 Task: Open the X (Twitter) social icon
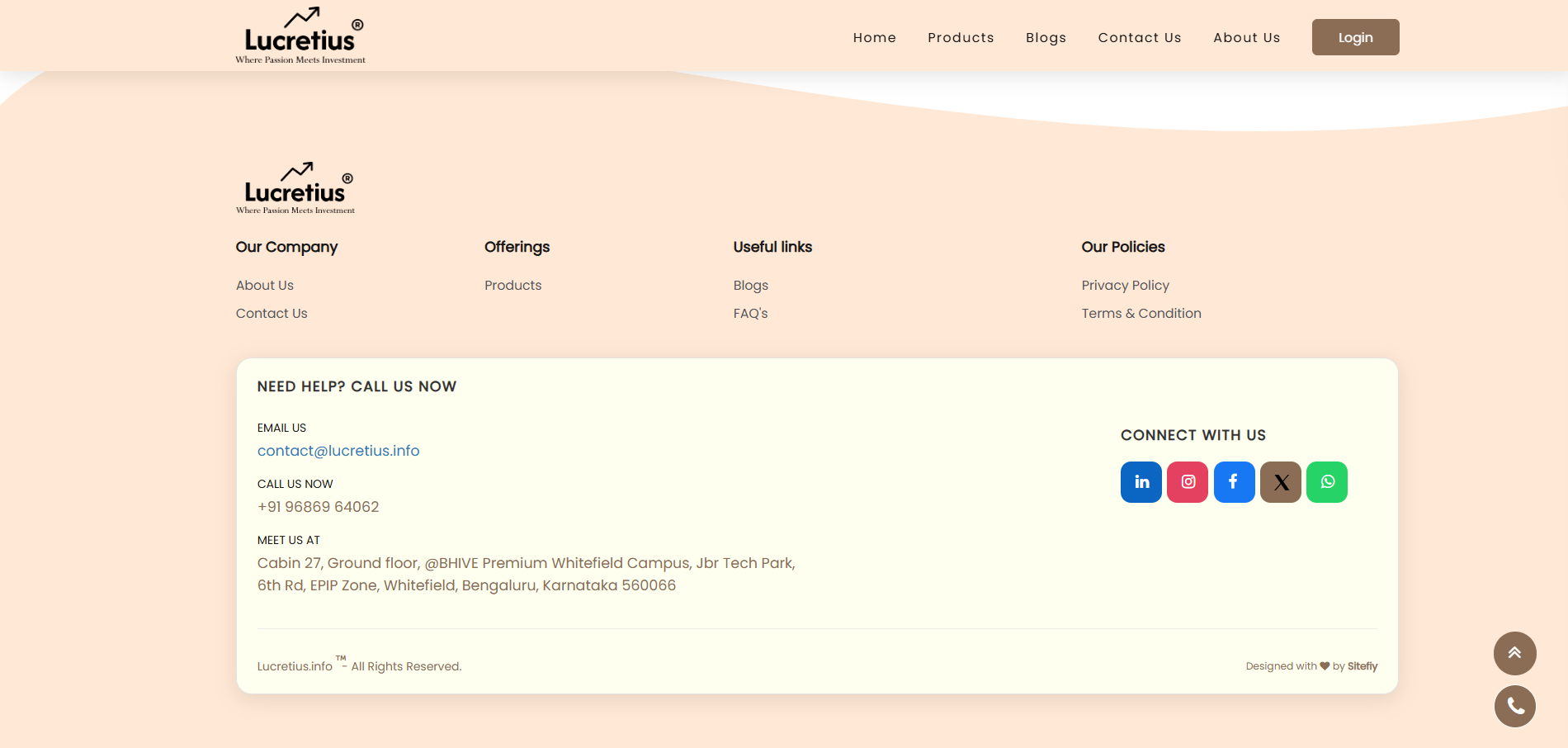point(1281,482)
